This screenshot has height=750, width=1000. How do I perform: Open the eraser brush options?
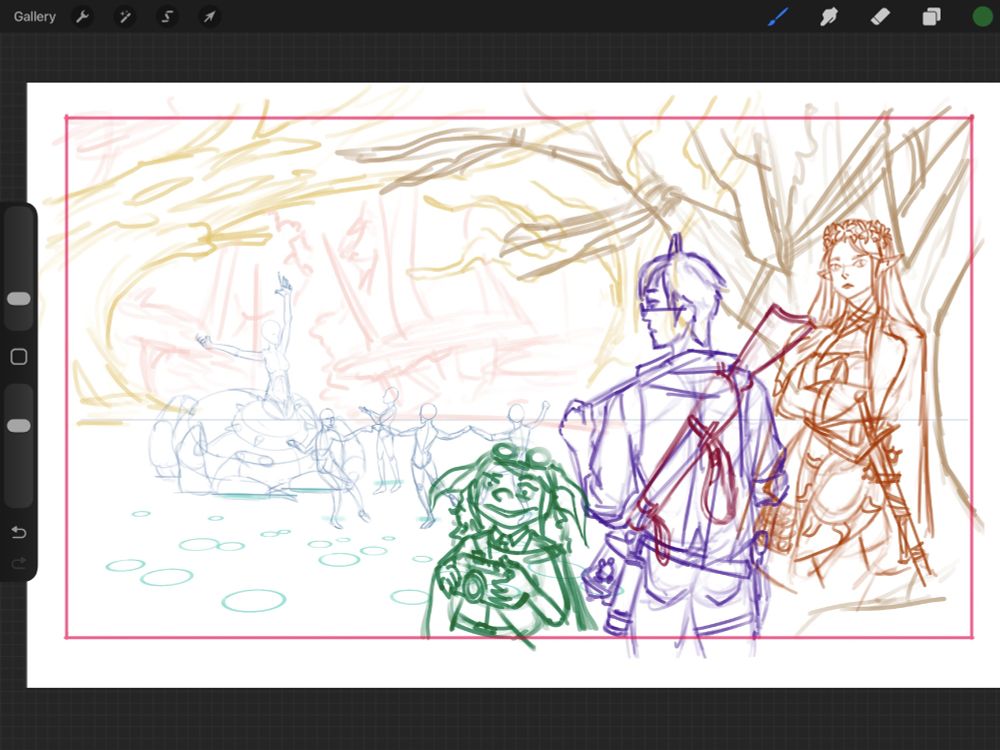[881, 16]
